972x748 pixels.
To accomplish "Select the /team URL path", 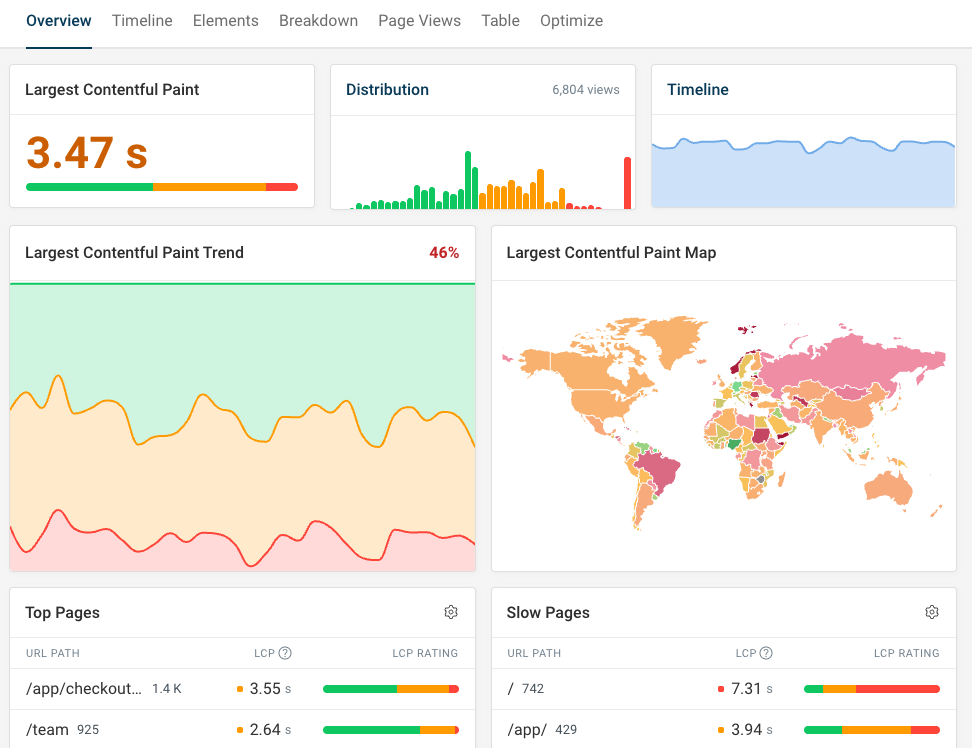I will (46, 730).
